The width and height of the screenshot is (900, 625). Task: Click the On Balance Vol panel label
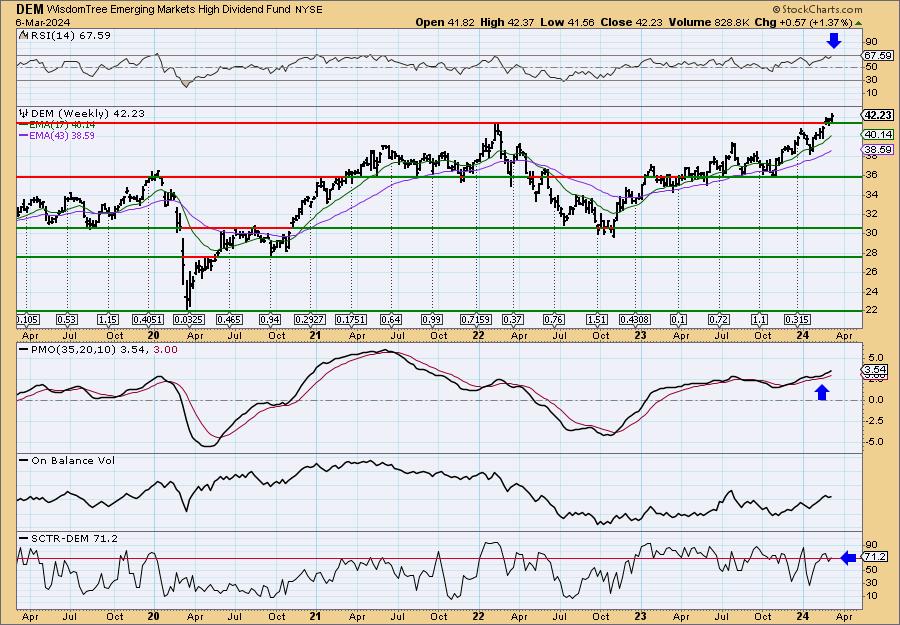(72, 460)
